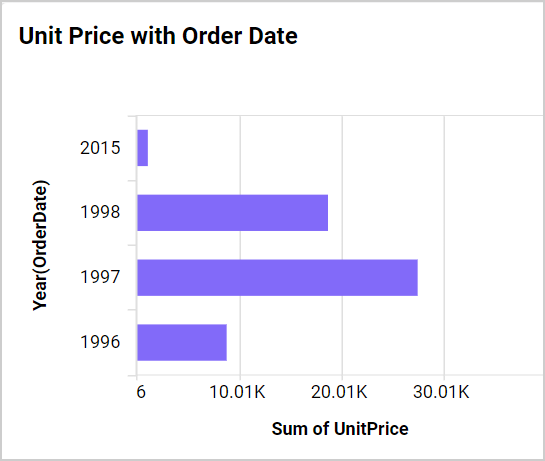The height and width of the screenshot is (461, 545).
Task: Click the 6 axis origin label
Action: pyautogui.click(x=141, y=392)
